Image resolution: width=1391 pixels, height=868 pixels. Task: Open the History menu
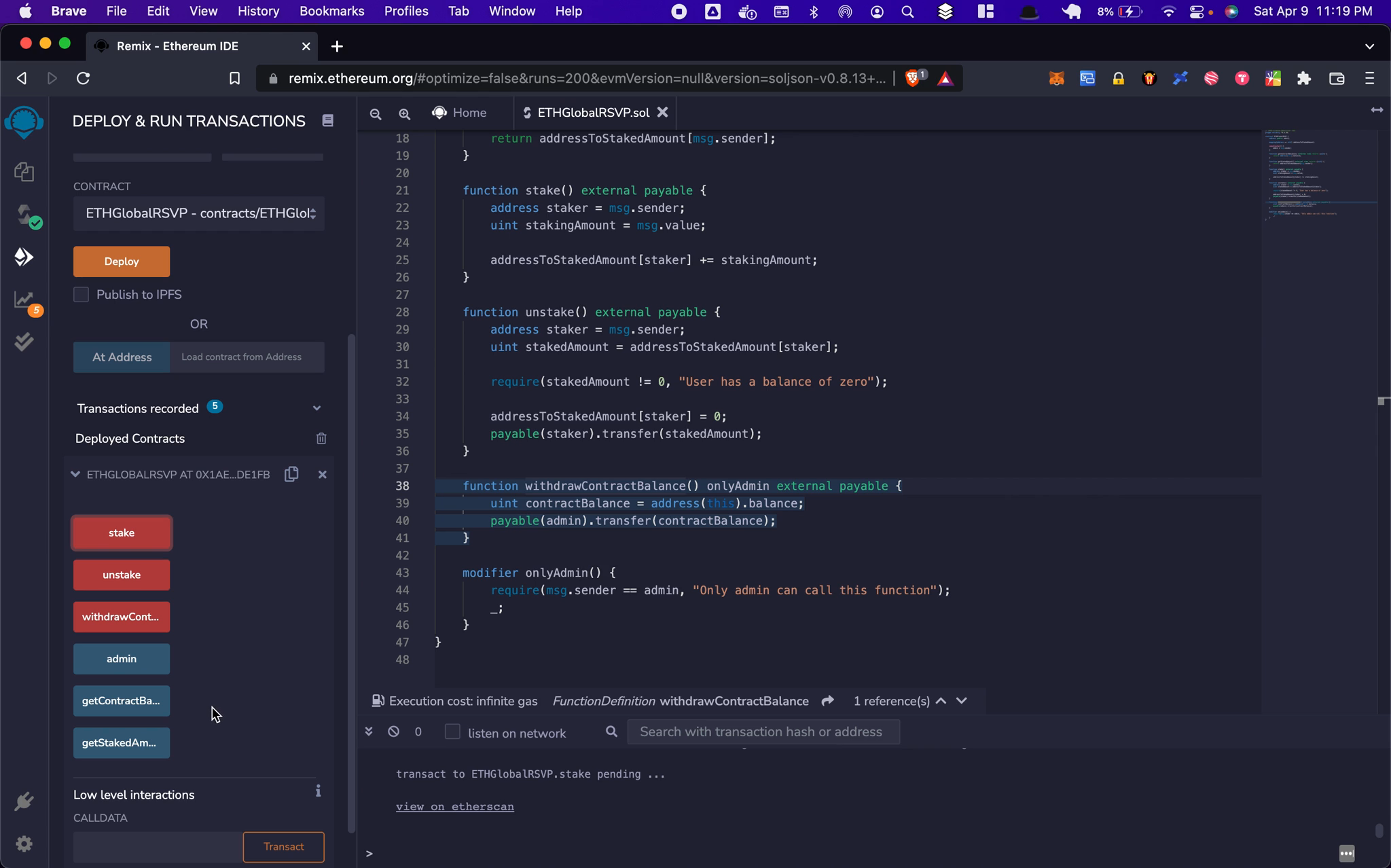click(x=258, y=11)
